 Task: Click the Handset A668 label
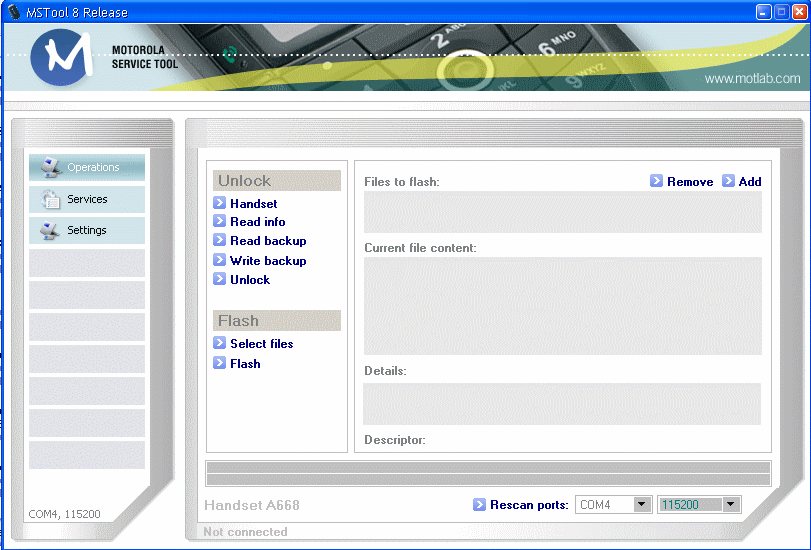tap(252, 505)
